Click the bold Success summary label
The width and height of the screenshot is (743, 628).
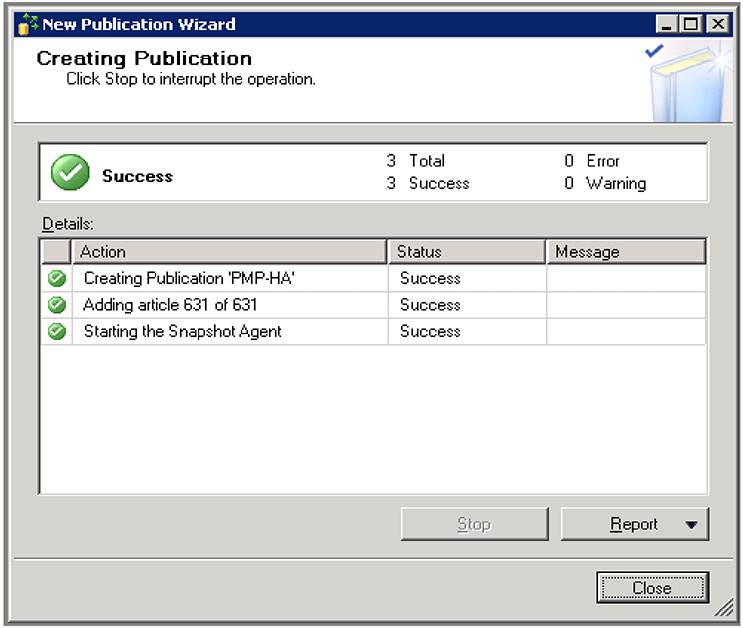coord(137,176)
